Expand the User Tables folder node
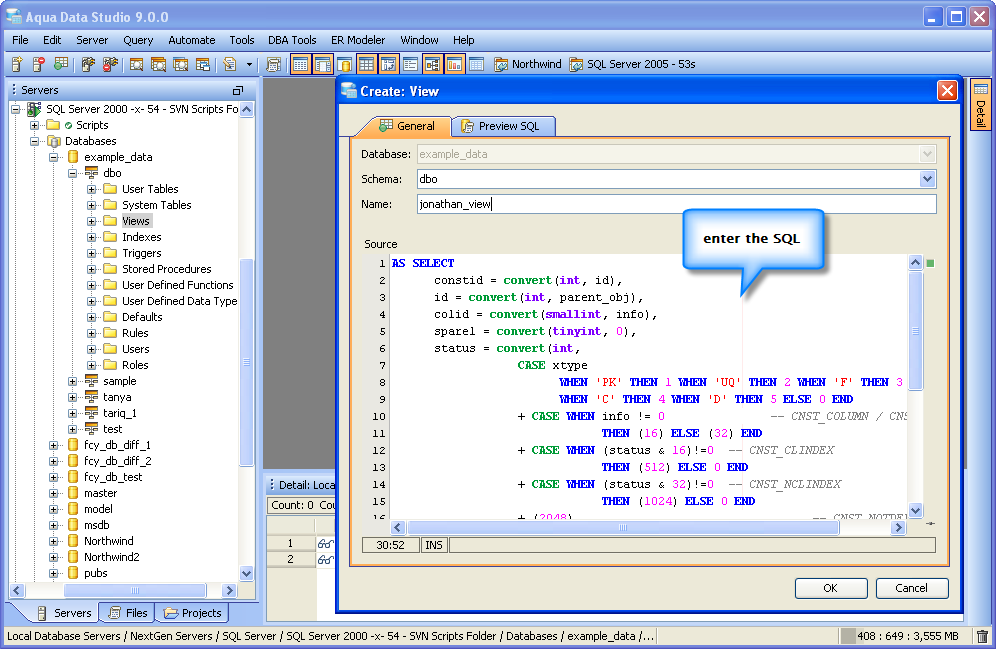The image size is (996, 649). tap(92, 189)
